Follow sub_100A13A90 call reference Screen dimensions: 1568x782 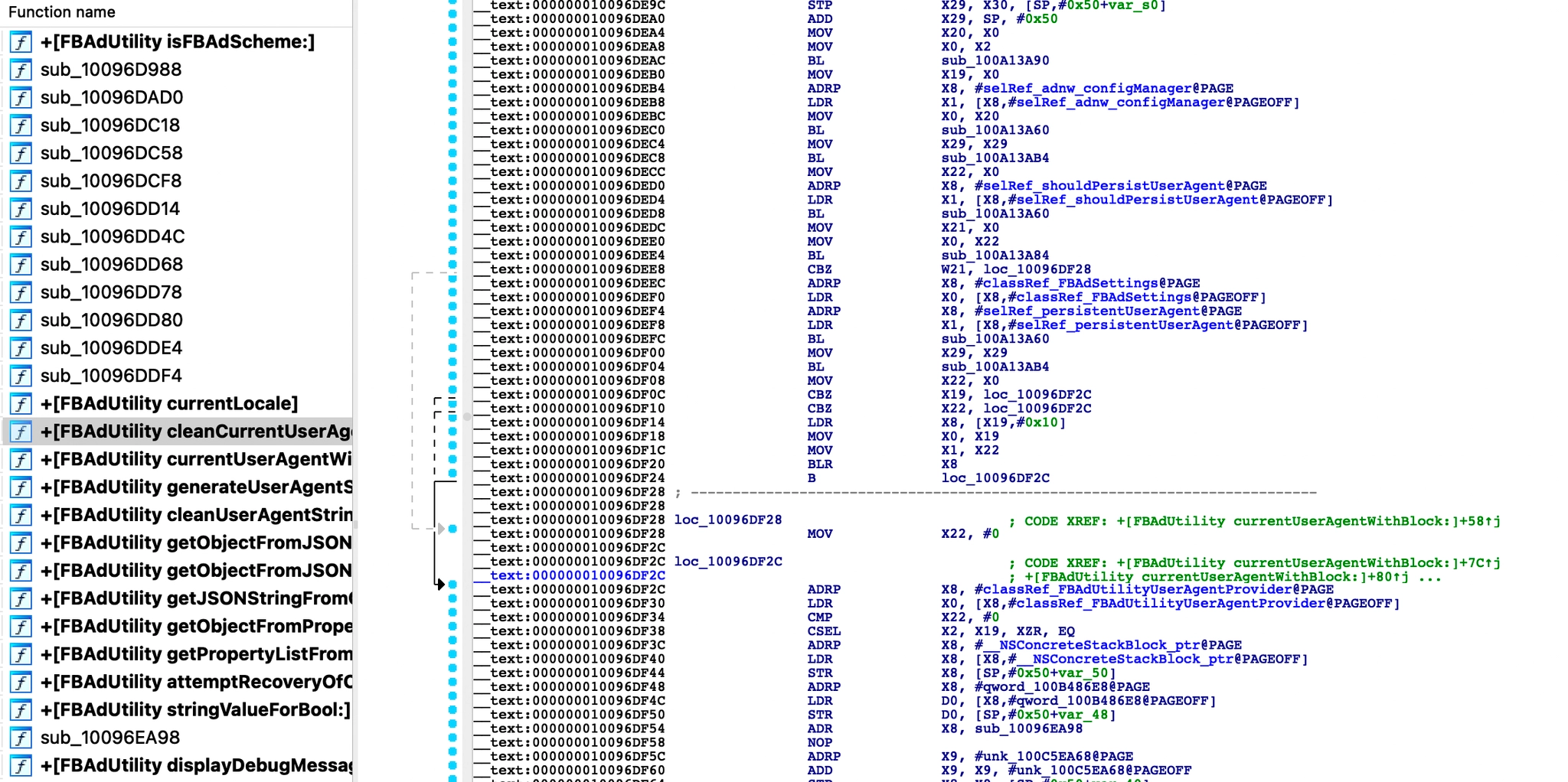point(995,60)
